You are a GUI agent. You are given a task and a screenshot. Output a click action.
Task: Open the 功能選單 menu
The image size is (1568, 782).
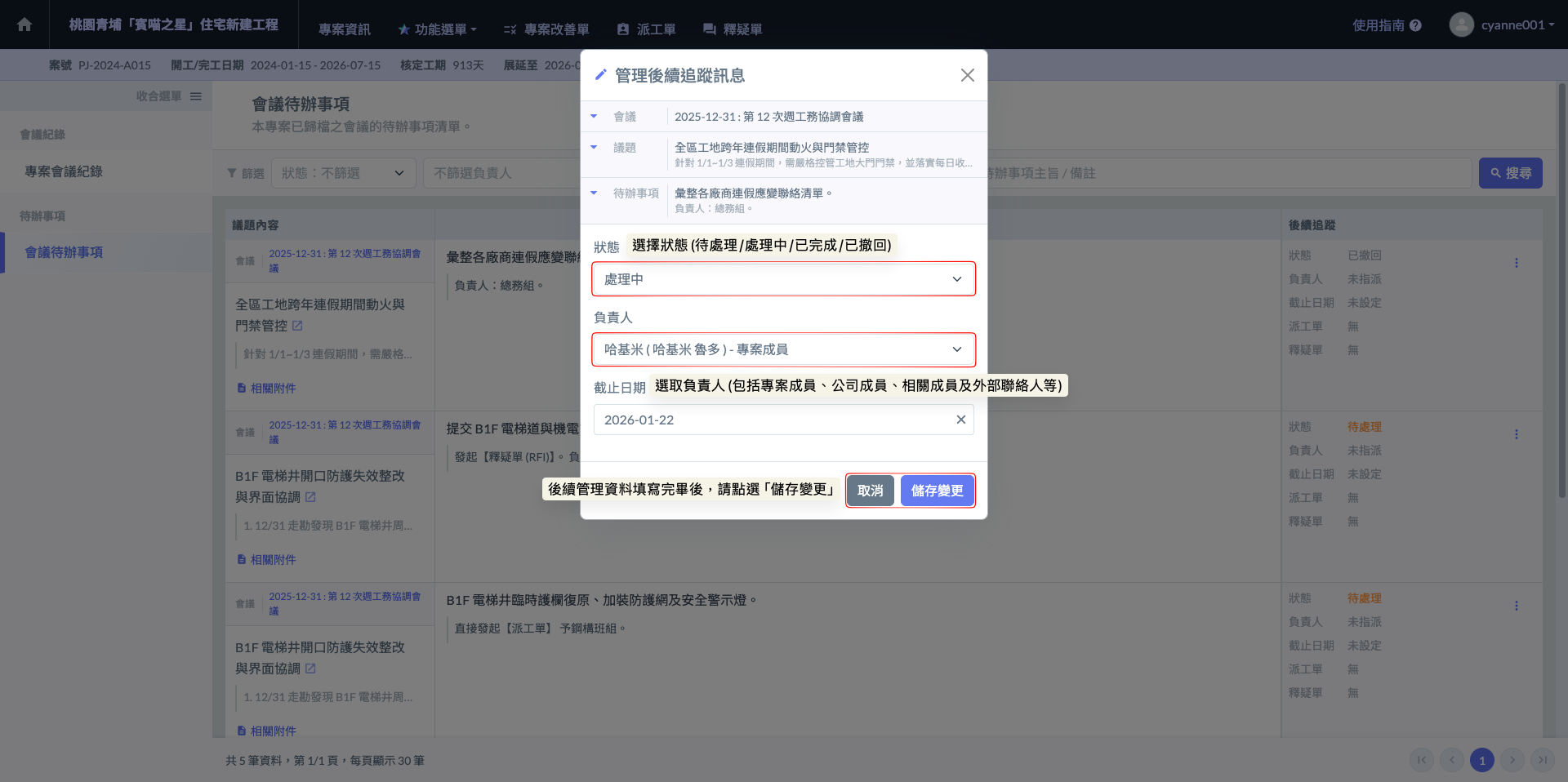point(438,29)
